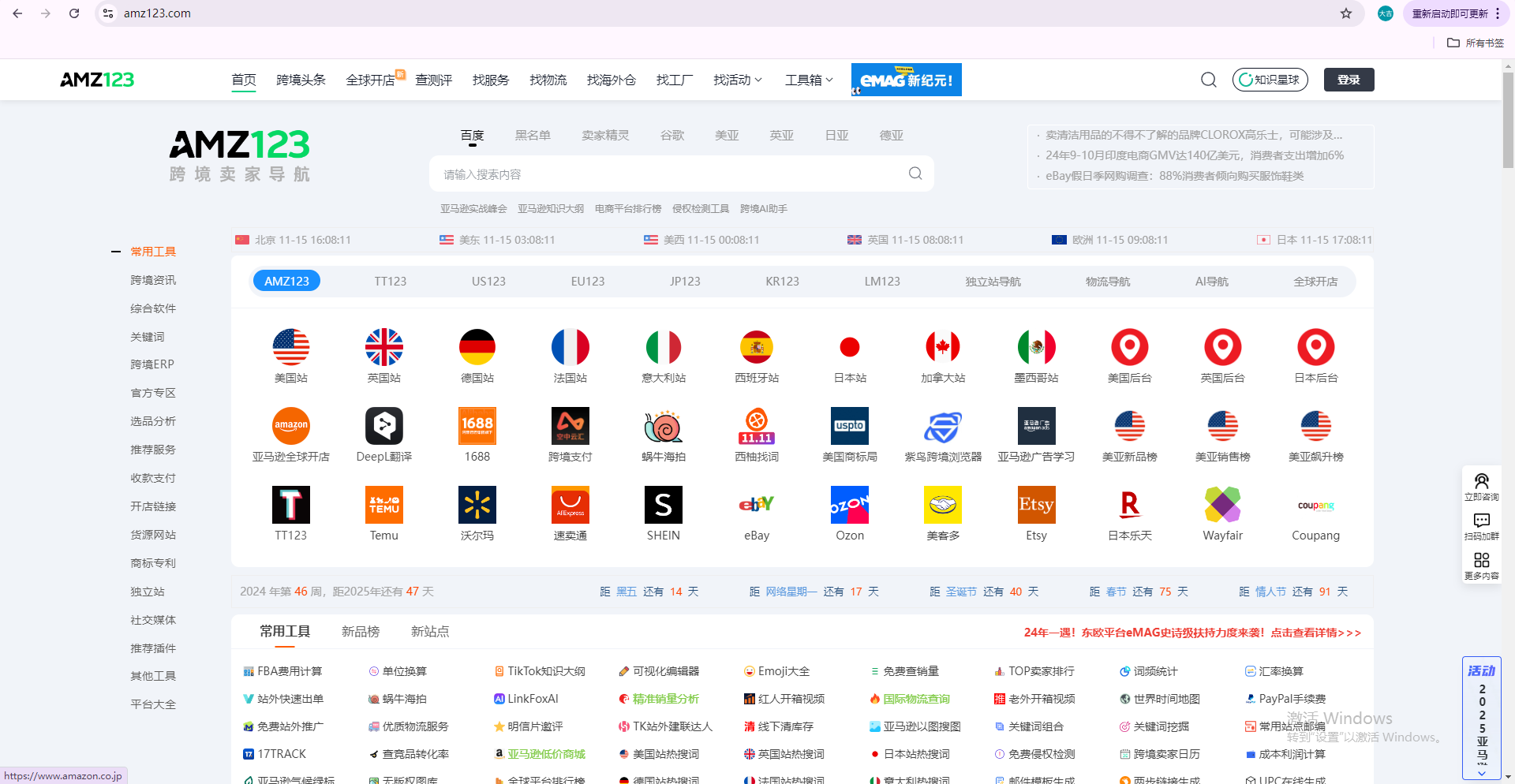Click the 登录 login button

tap(1349, 80)
